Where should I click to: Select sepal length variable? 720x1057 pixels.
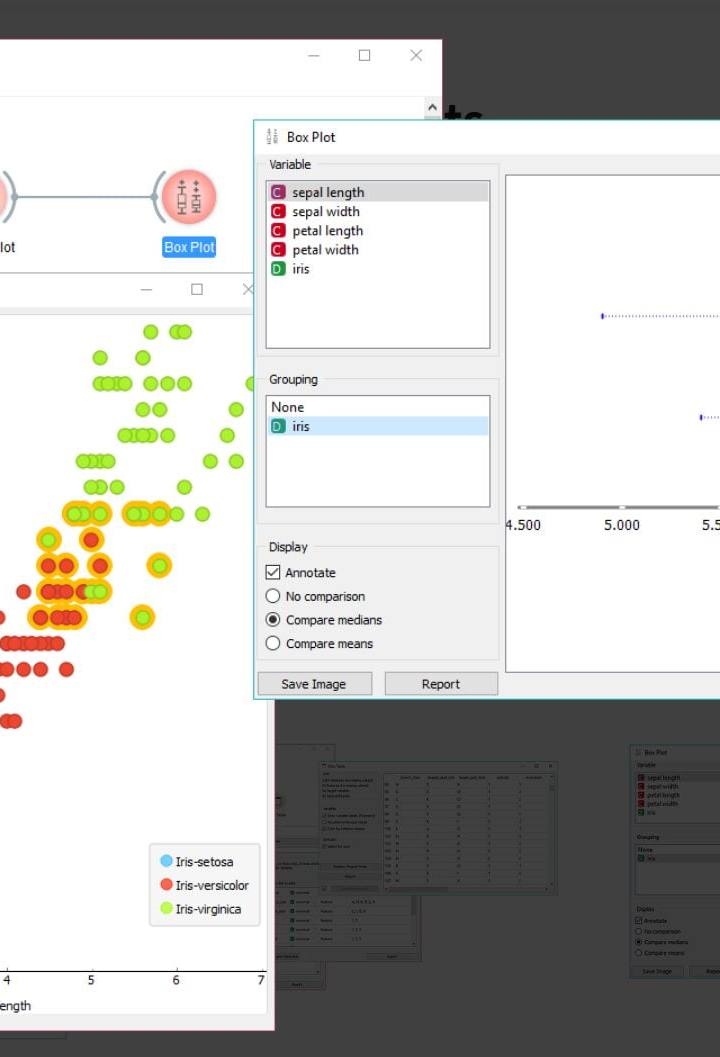point(378,192)
